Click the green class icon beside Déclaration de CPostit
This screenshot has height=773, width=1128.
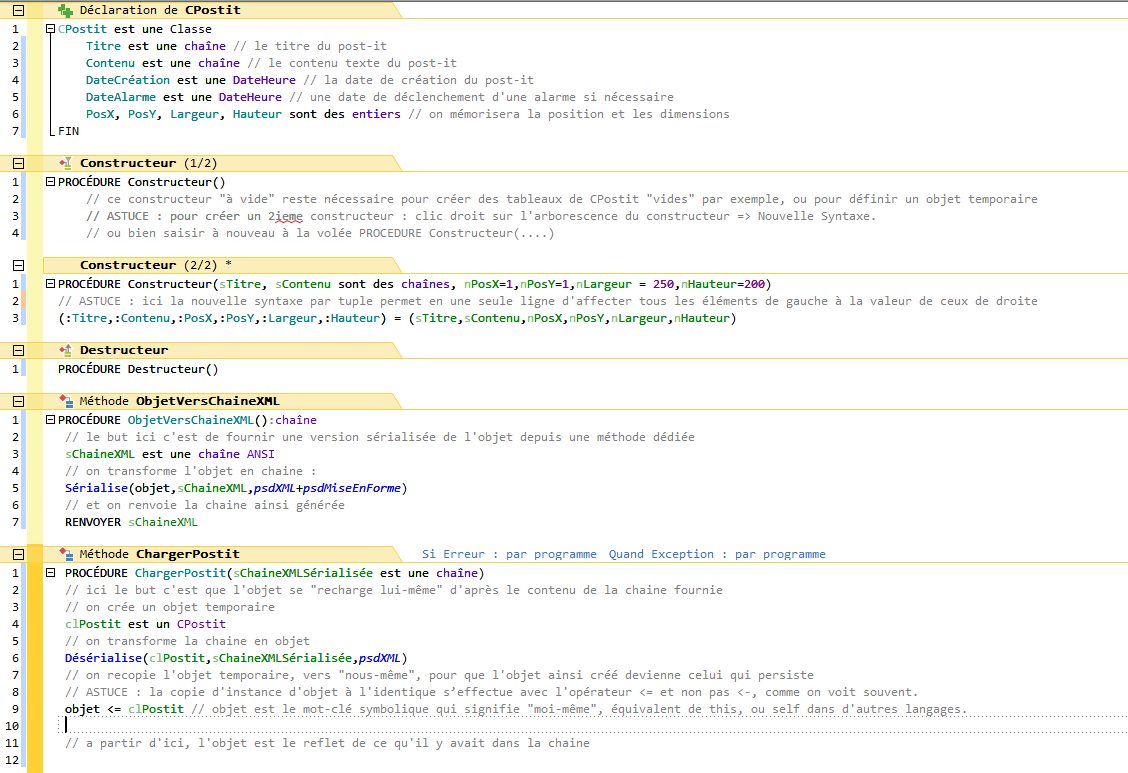pyautogui.click(x=67, y=10)
